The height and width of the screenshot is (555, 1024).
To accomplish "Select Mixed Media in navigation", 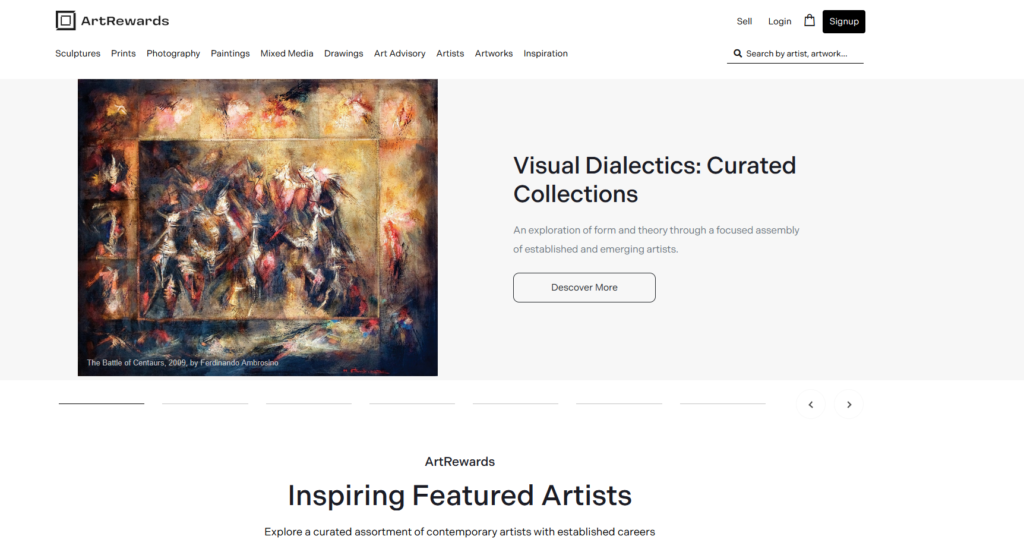I will coord(287,54).
